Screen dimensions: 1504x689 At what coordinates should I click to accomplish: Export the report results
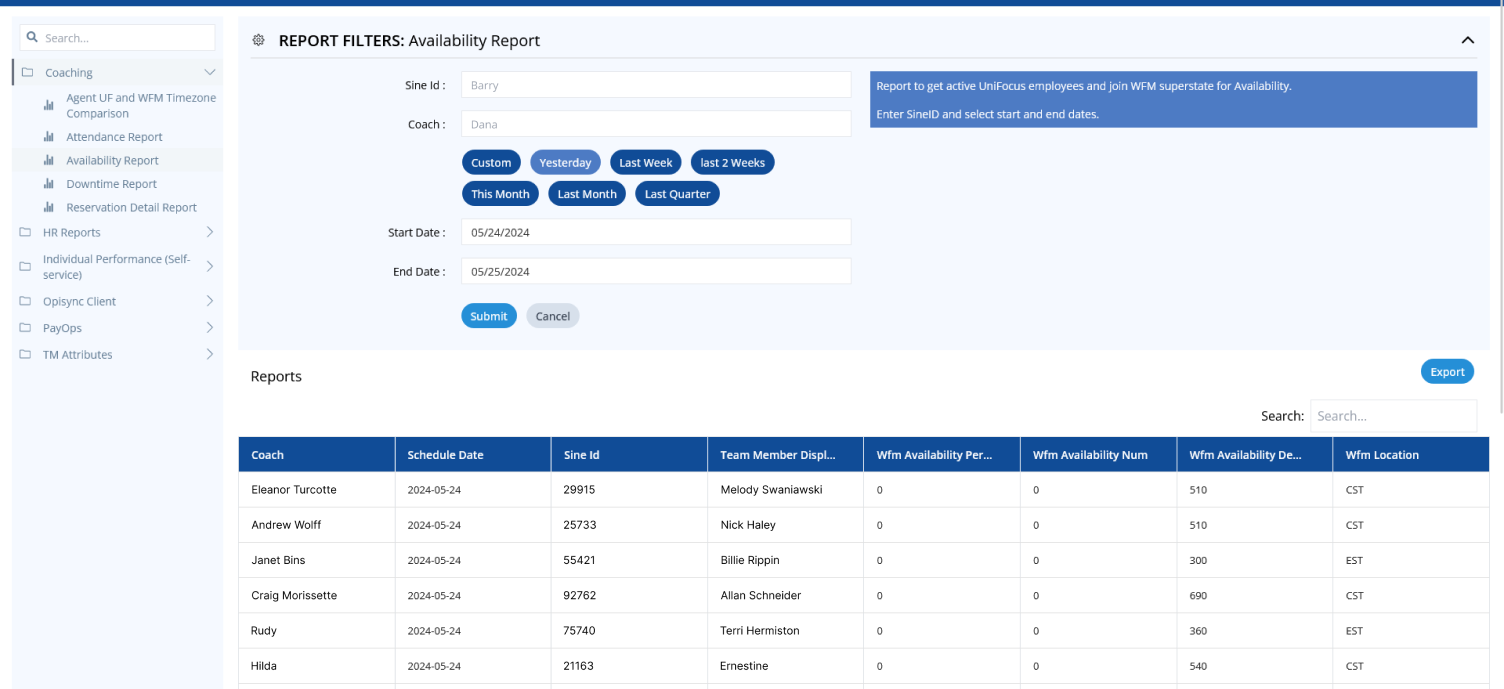coord(1447,372)
